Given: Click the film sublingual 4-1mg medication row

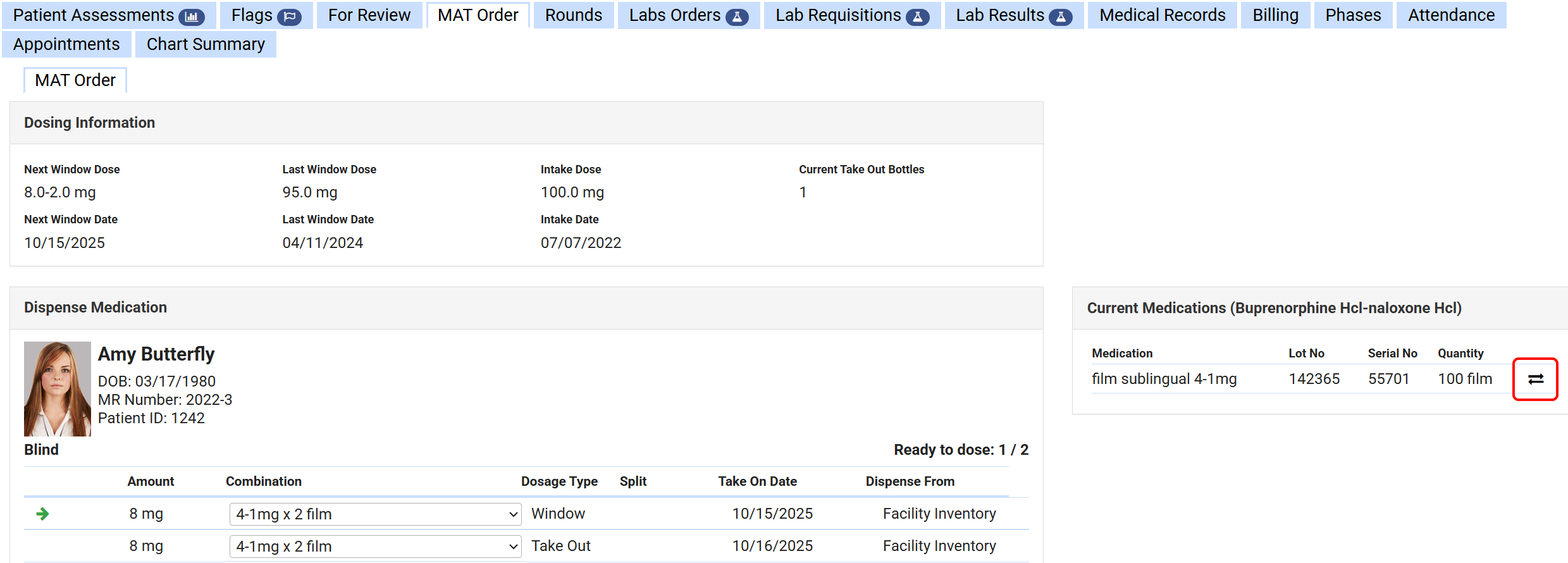Looking at the screenshot, I should click(1164, 379).
